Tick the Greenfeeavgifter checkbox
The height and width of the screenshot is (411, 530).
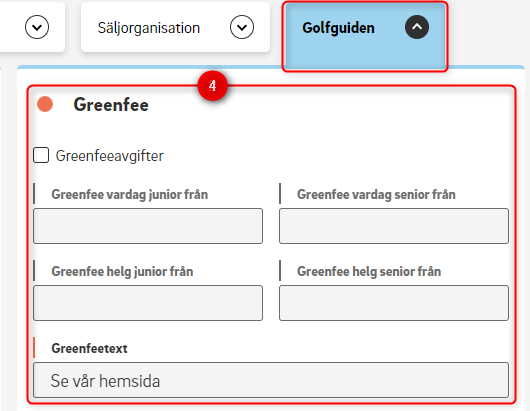pos(41,155)
